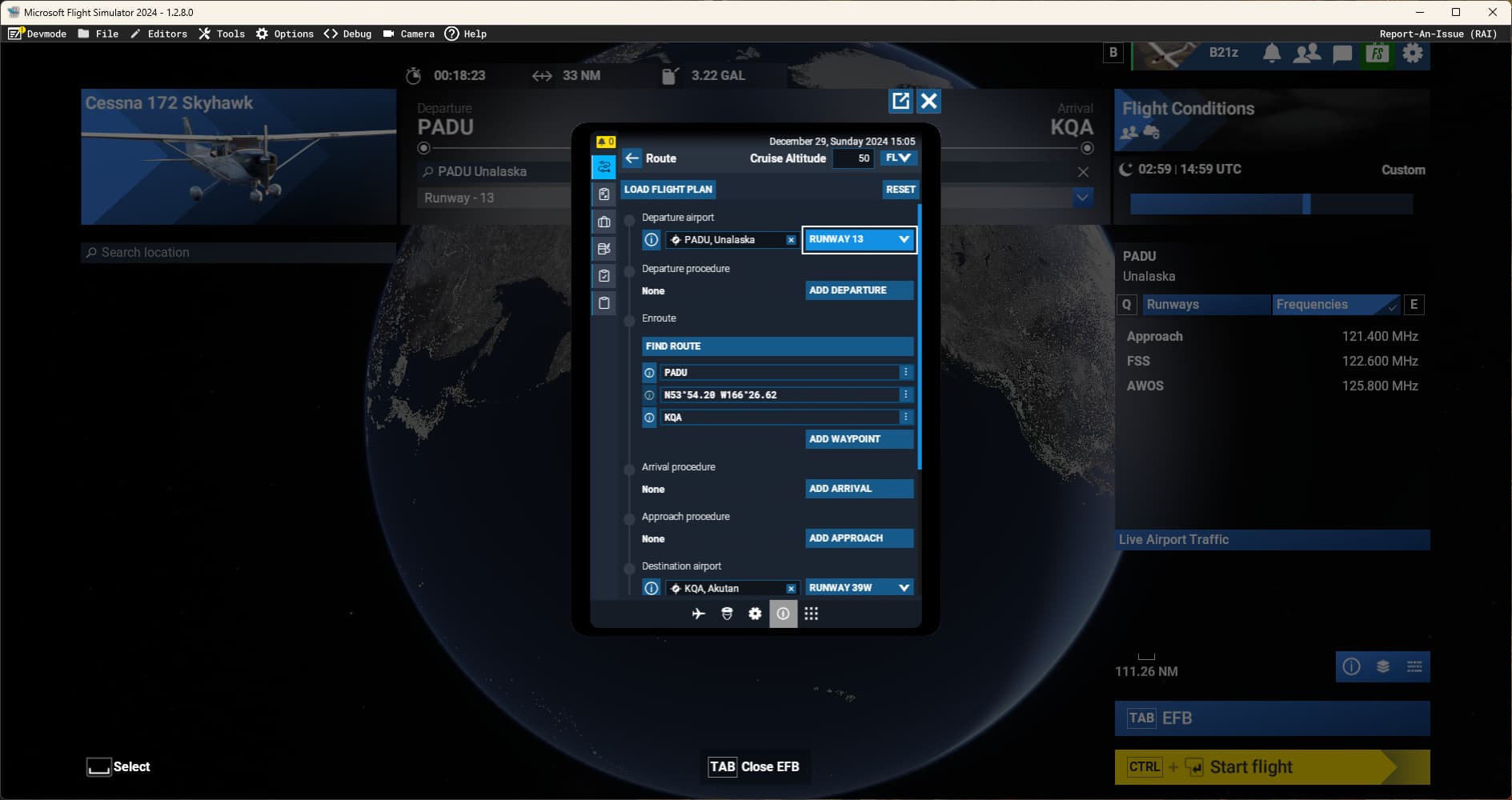Show info for waypoint N53°54.20 W166°26.62

(649, 395)
